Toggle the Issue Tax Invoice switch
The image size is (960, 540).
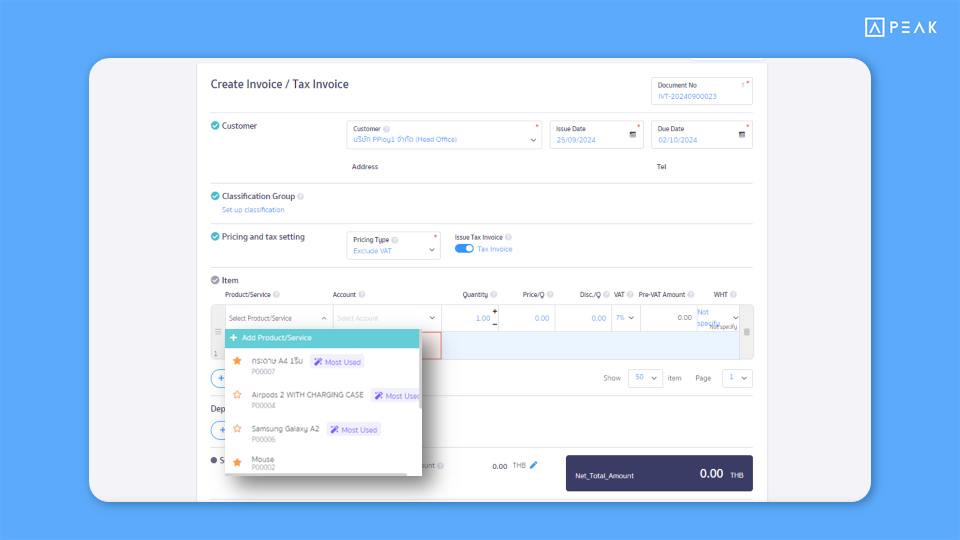[464, 249]
